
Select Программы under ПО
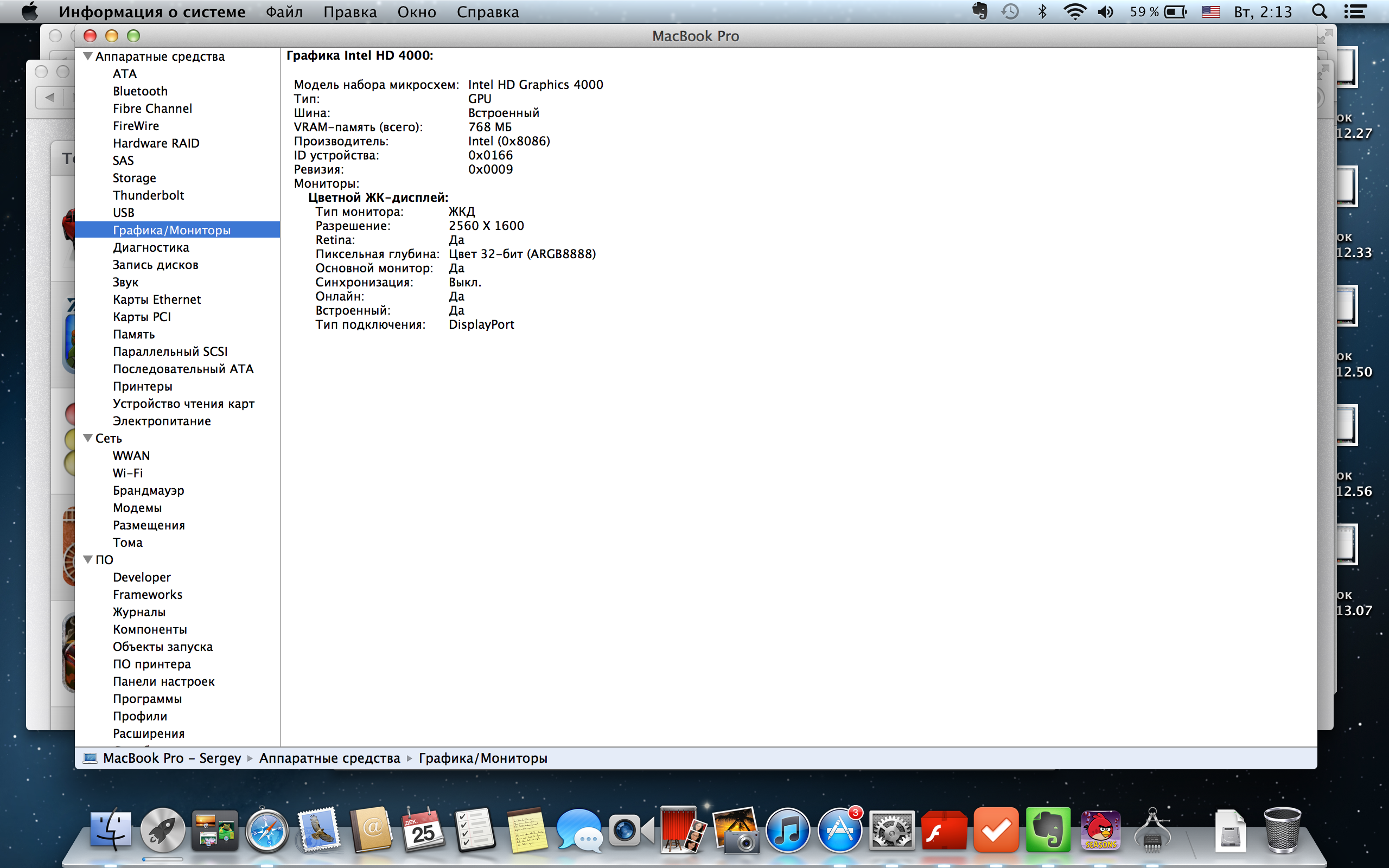click(x=148, y=699)
